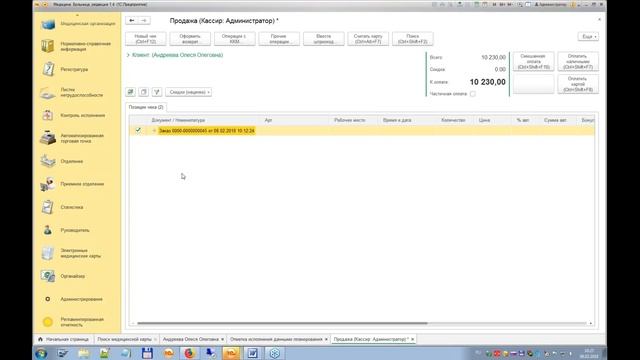This screenshot has height=360, width=640.
Task: Click the Рабочее место column header
Action: [349, 120]
